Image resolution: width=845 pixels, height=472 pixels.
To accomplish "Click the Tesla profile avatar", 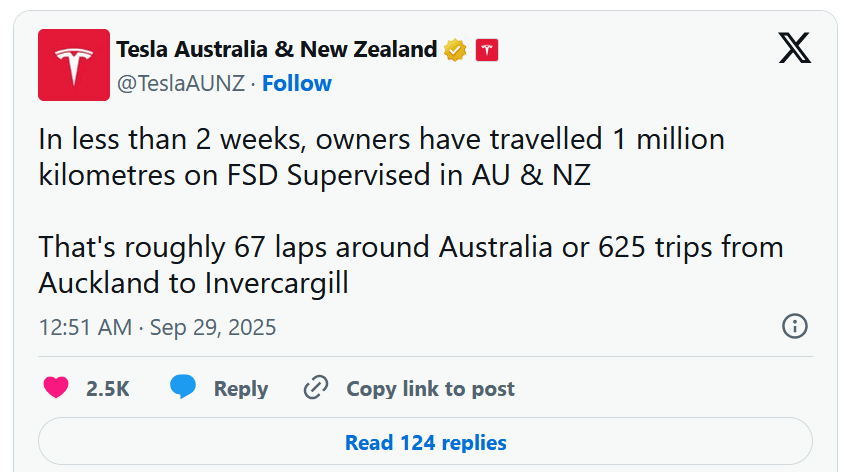I will click(x=73, y=65).
